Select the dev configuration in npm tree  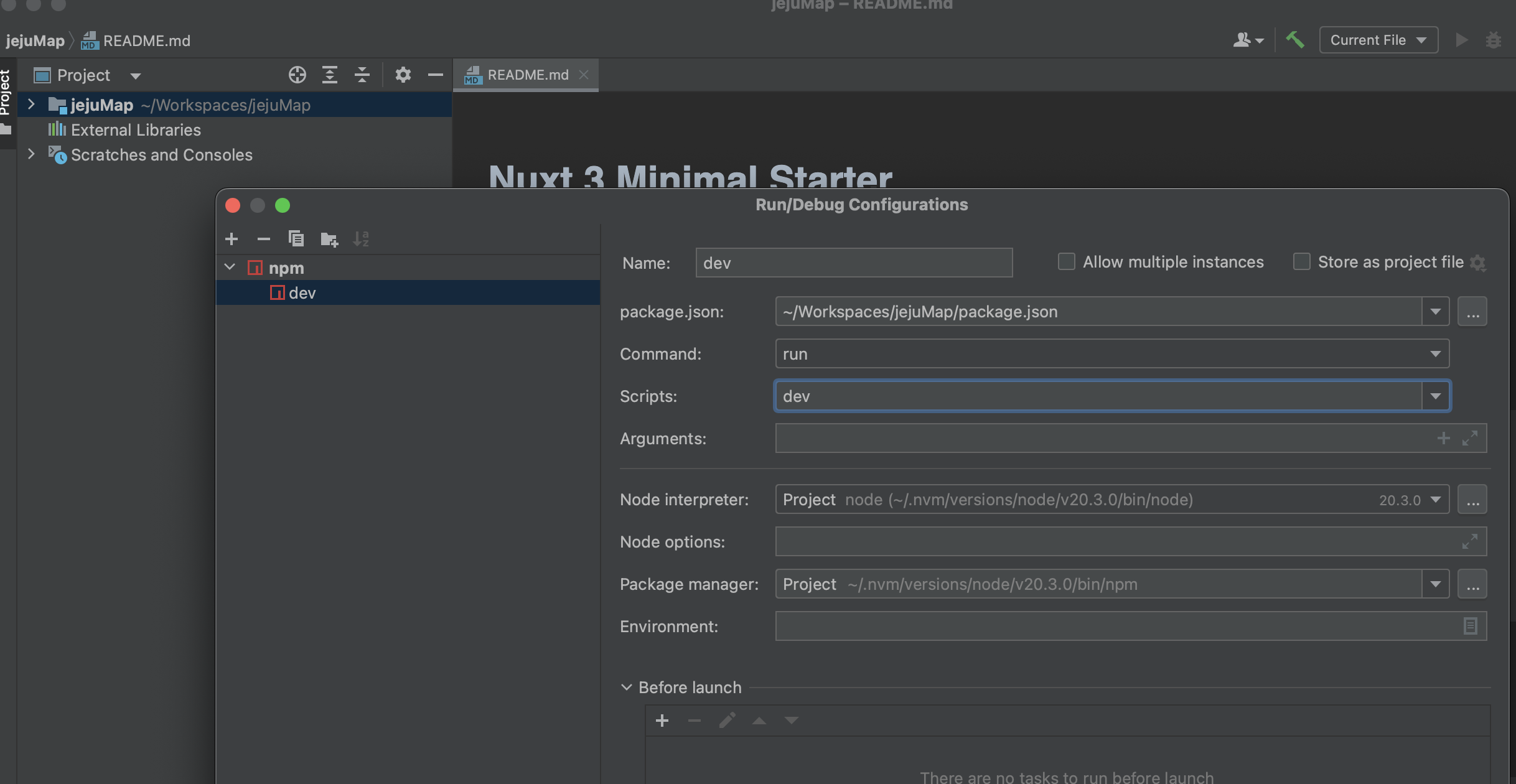point(302,293)
